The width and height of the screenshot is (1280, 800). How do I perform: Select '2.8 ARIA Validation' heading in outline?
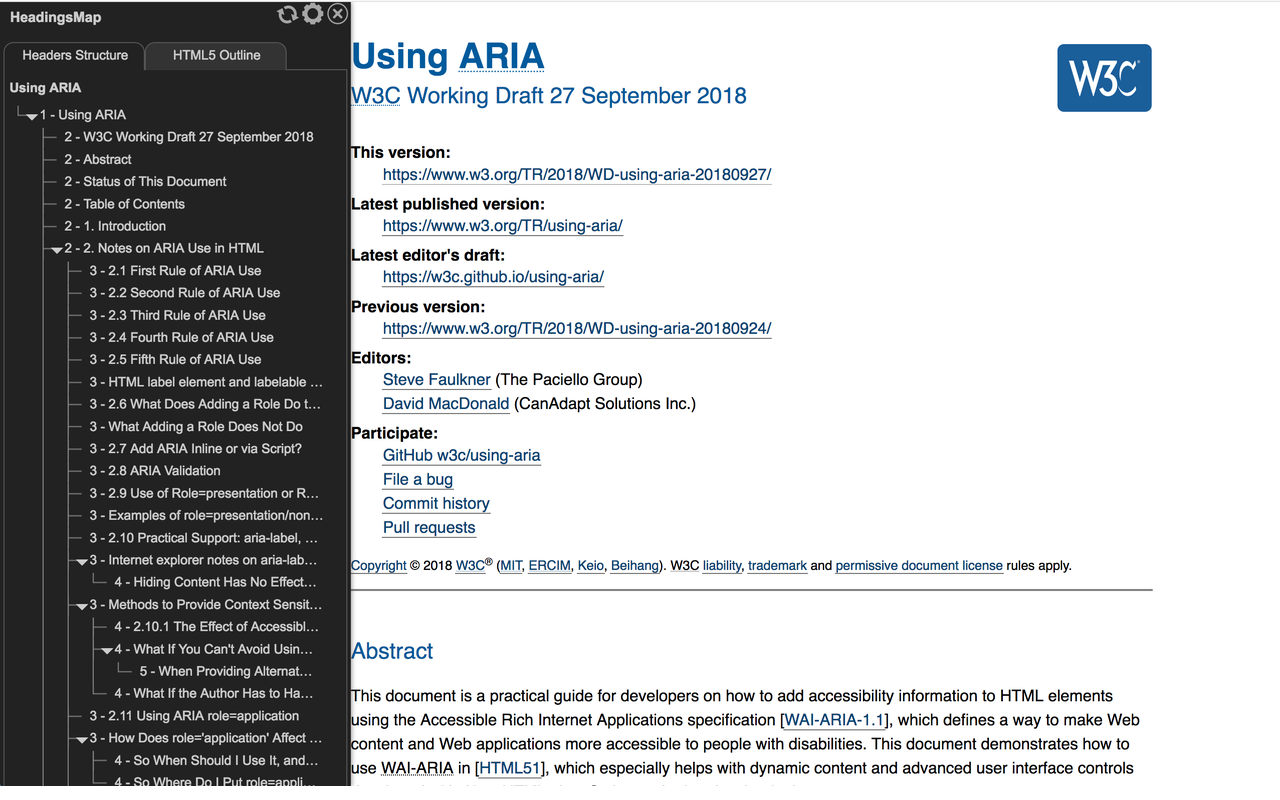point(155,470)
